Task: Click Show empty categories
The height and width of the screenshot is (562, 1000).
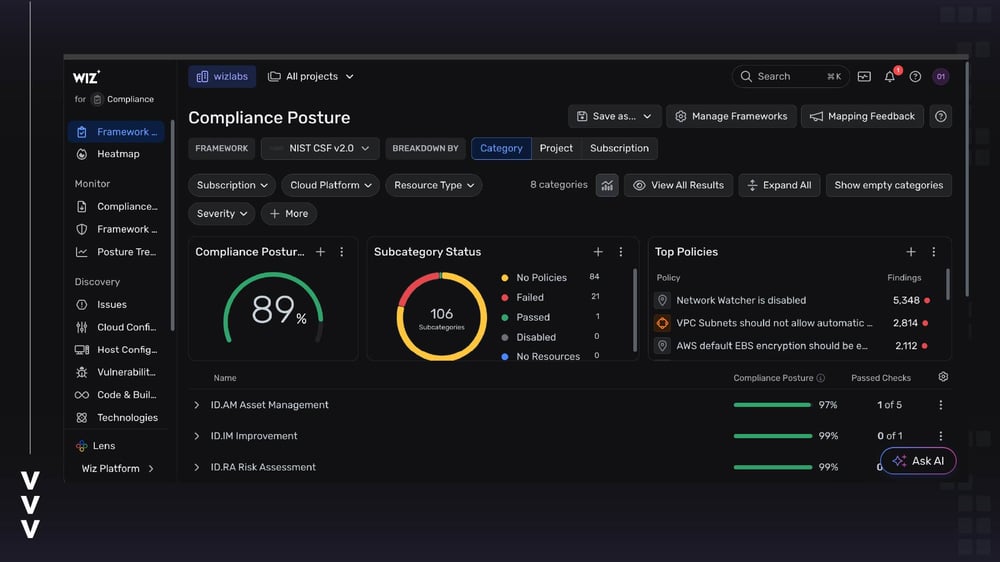Action: (x=888, y=185)
